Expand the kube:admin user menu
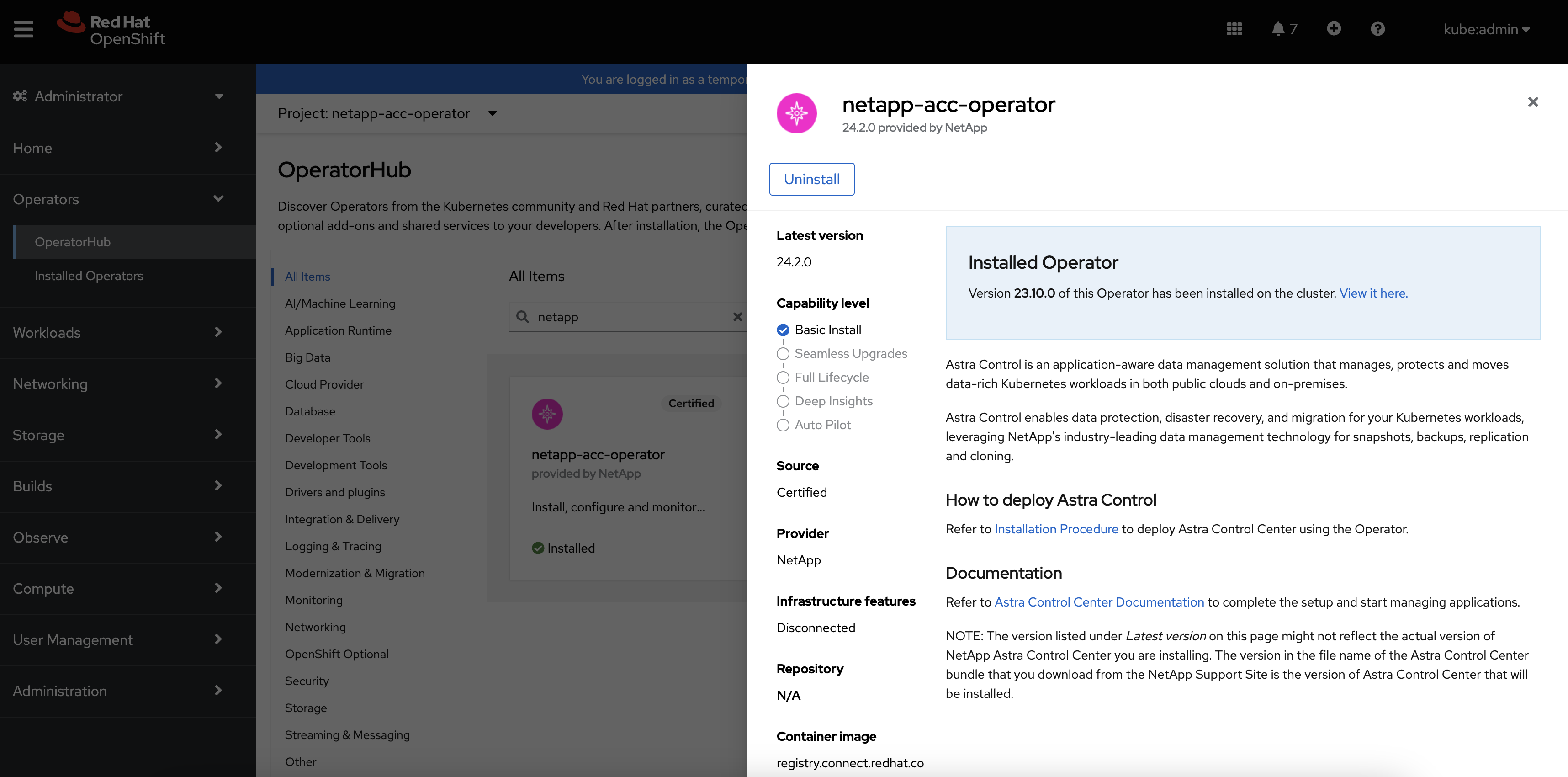Viewport: 1568px width, 777px height. pos(1486,29)
